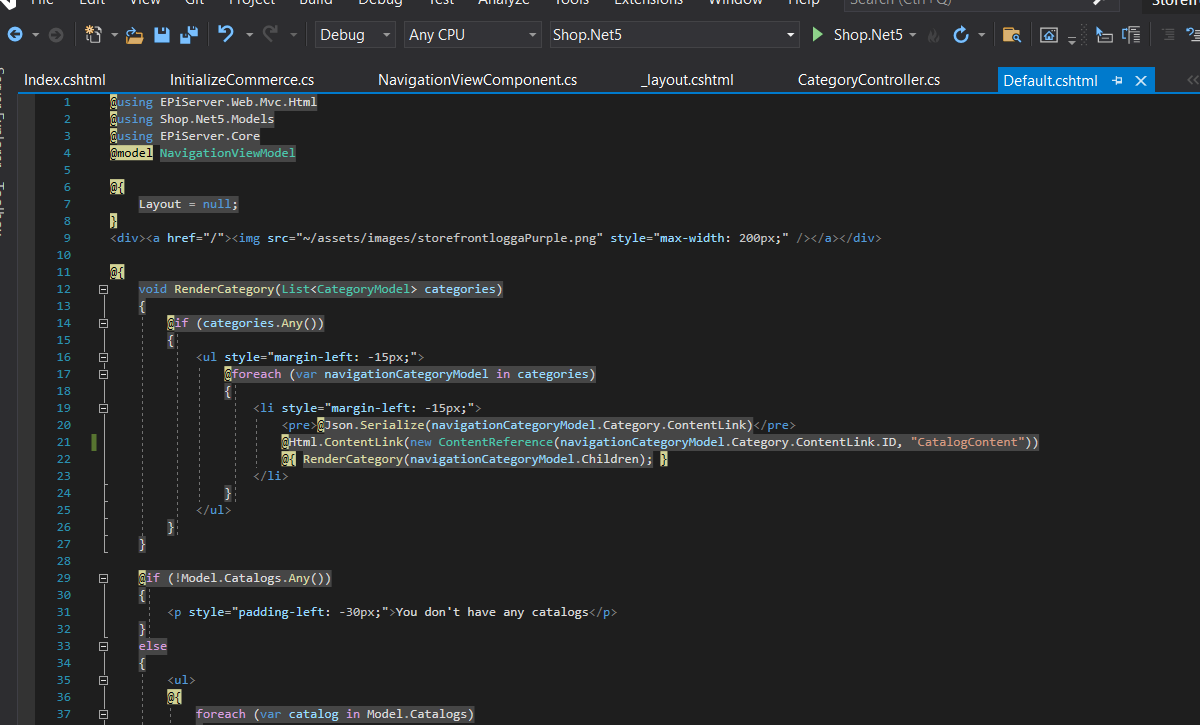Toggle pin on Default.cshtml tab
This screenshot has height=725, width=1200.
pyautogui.click(x=1117, y=81)
